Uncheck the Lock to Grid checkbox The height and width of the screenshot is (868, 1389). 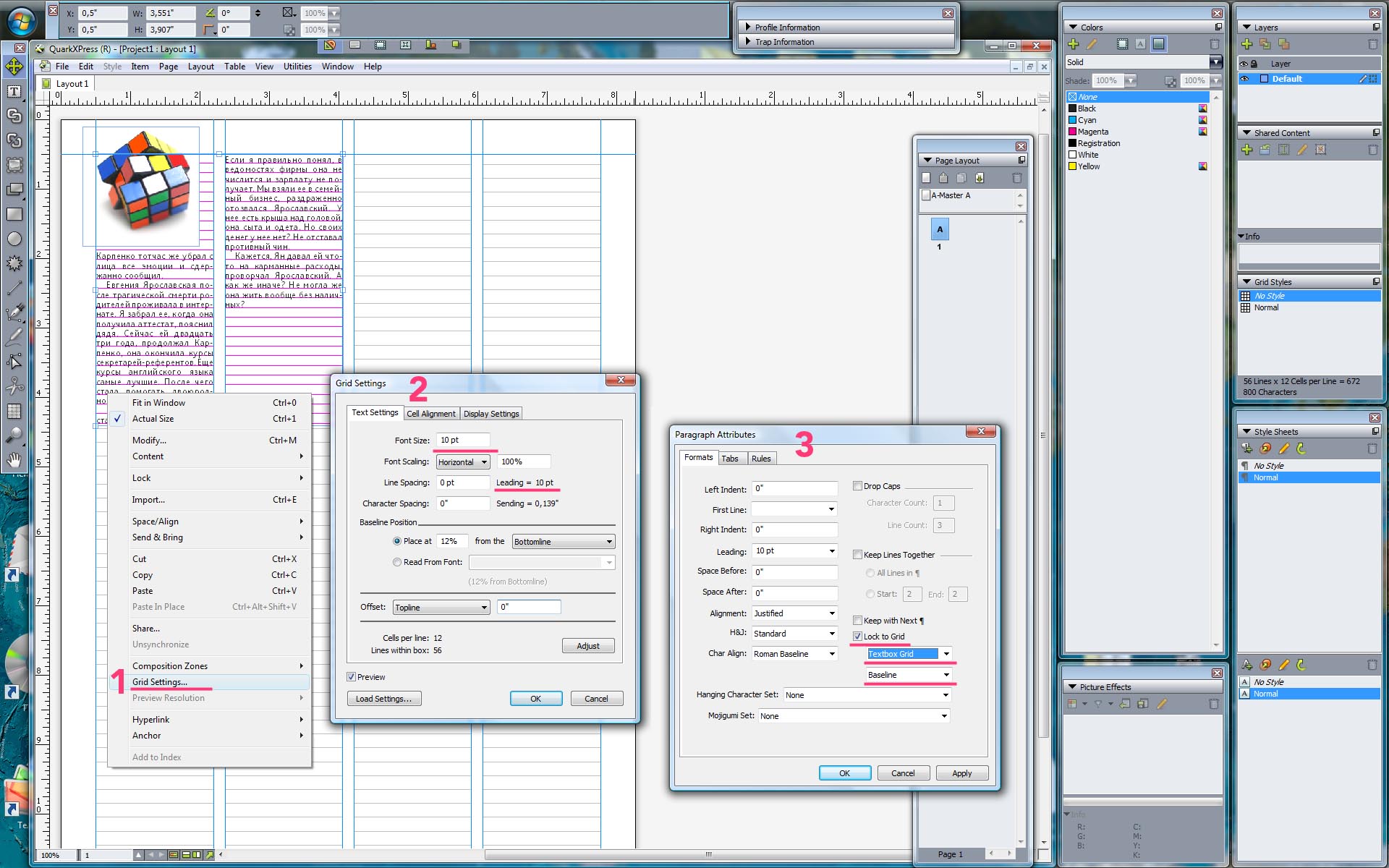[x=857, y=637]
